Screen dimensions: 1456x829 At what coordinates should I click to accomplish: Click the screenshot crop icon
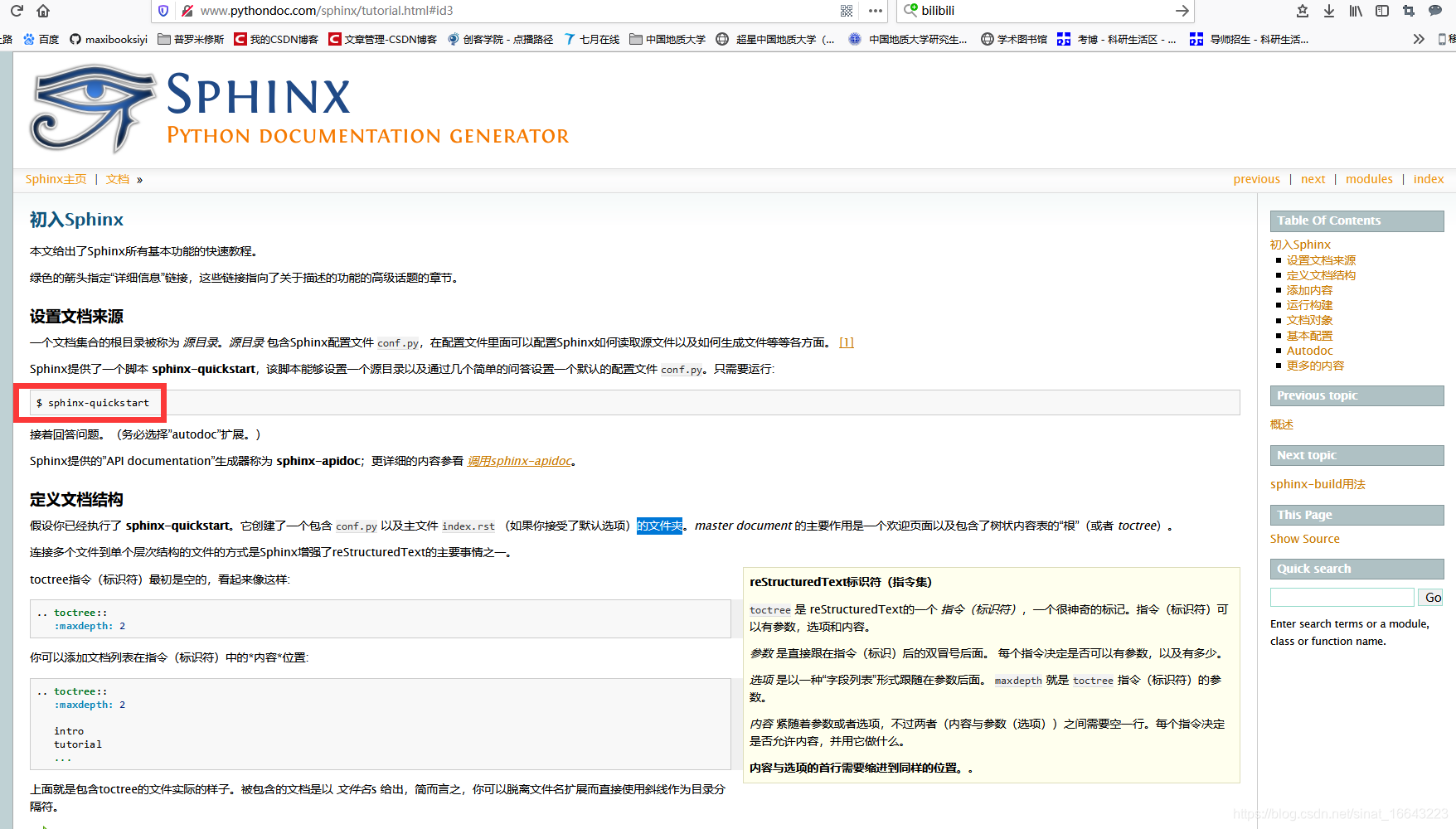(1409, 11)
